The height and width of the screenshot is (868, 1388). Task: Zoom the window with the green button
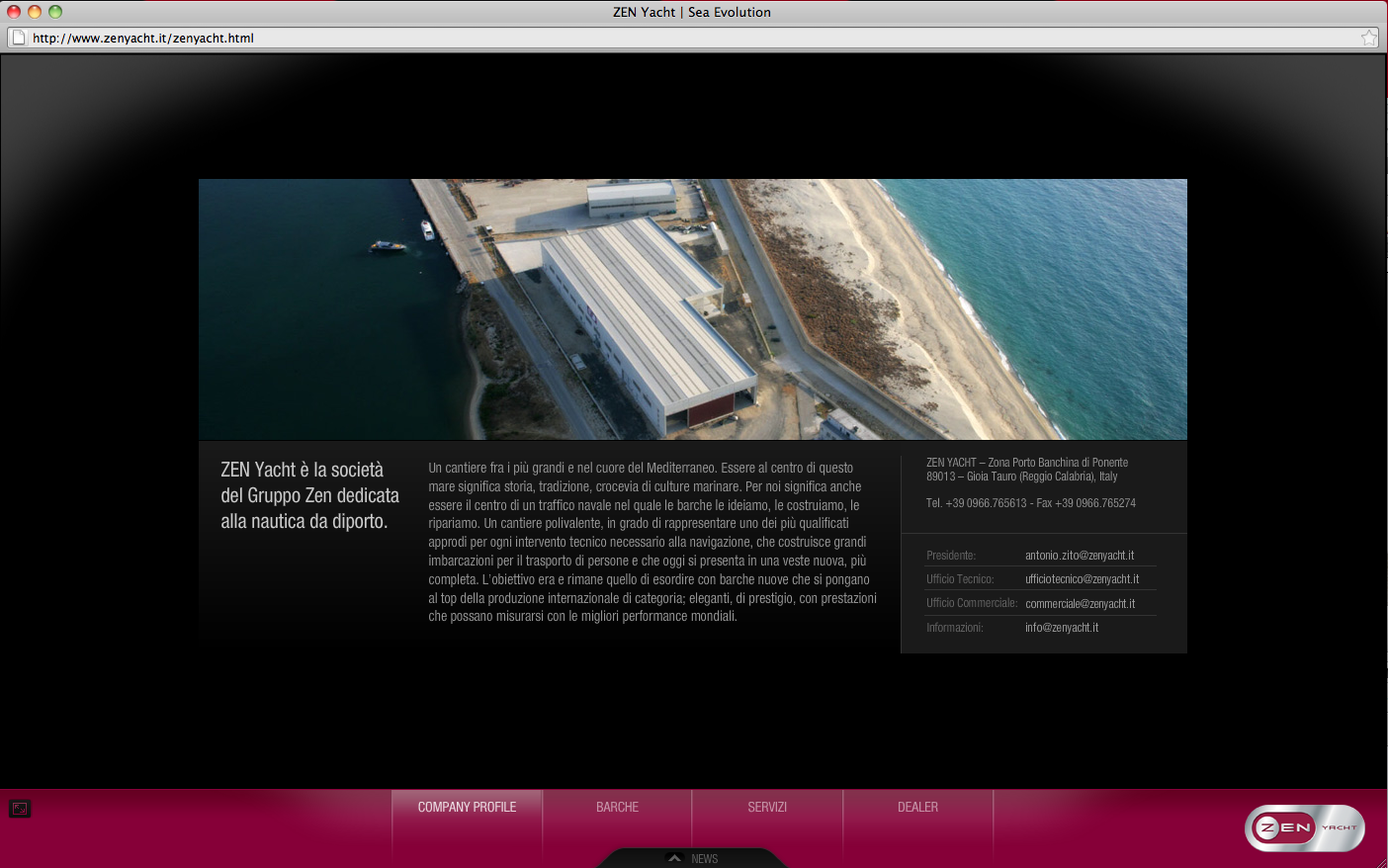pos(55,12)
